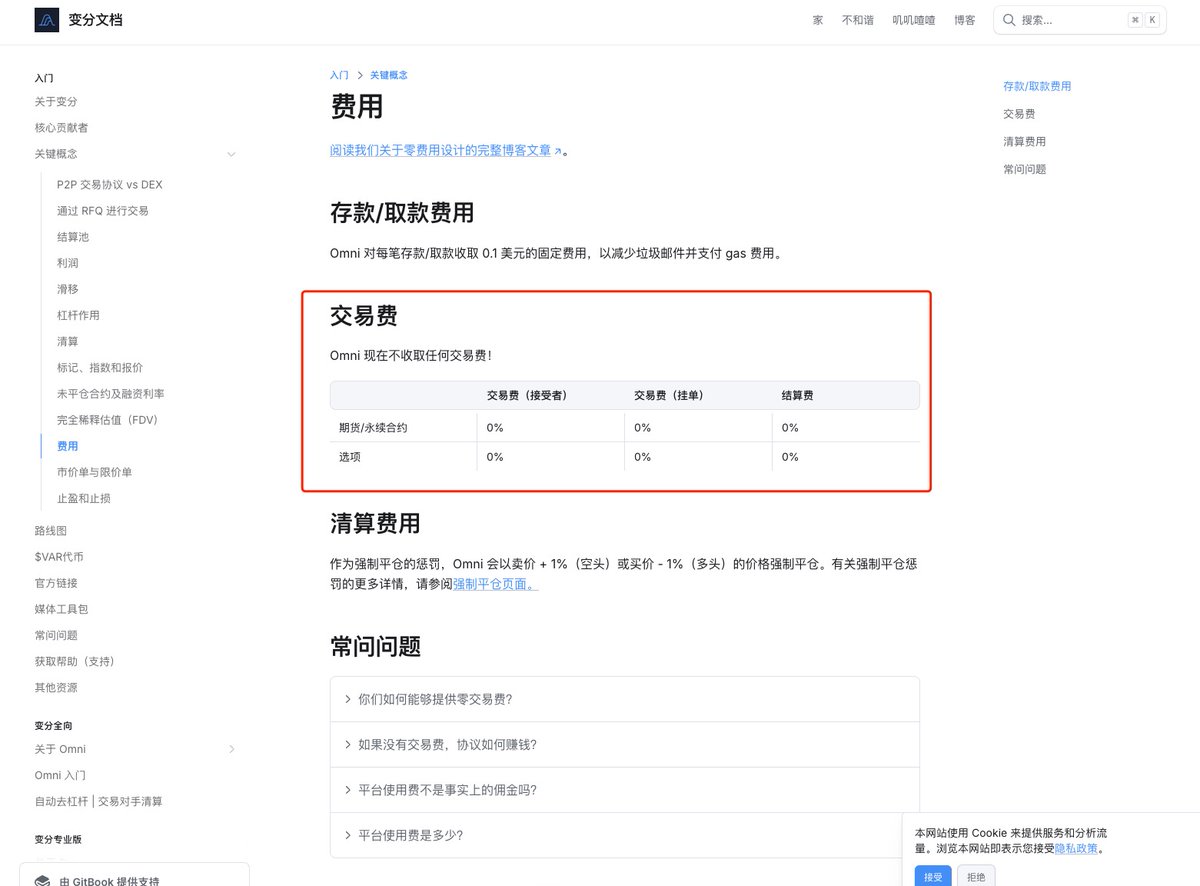
Task: Click the 交易费（接受者）table header
Action: click(527, 396)
